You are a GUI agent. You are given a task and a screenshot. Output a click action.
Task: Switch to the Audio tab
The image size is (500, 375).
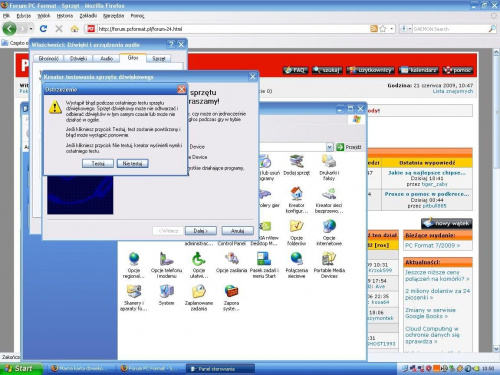(106, 58)
